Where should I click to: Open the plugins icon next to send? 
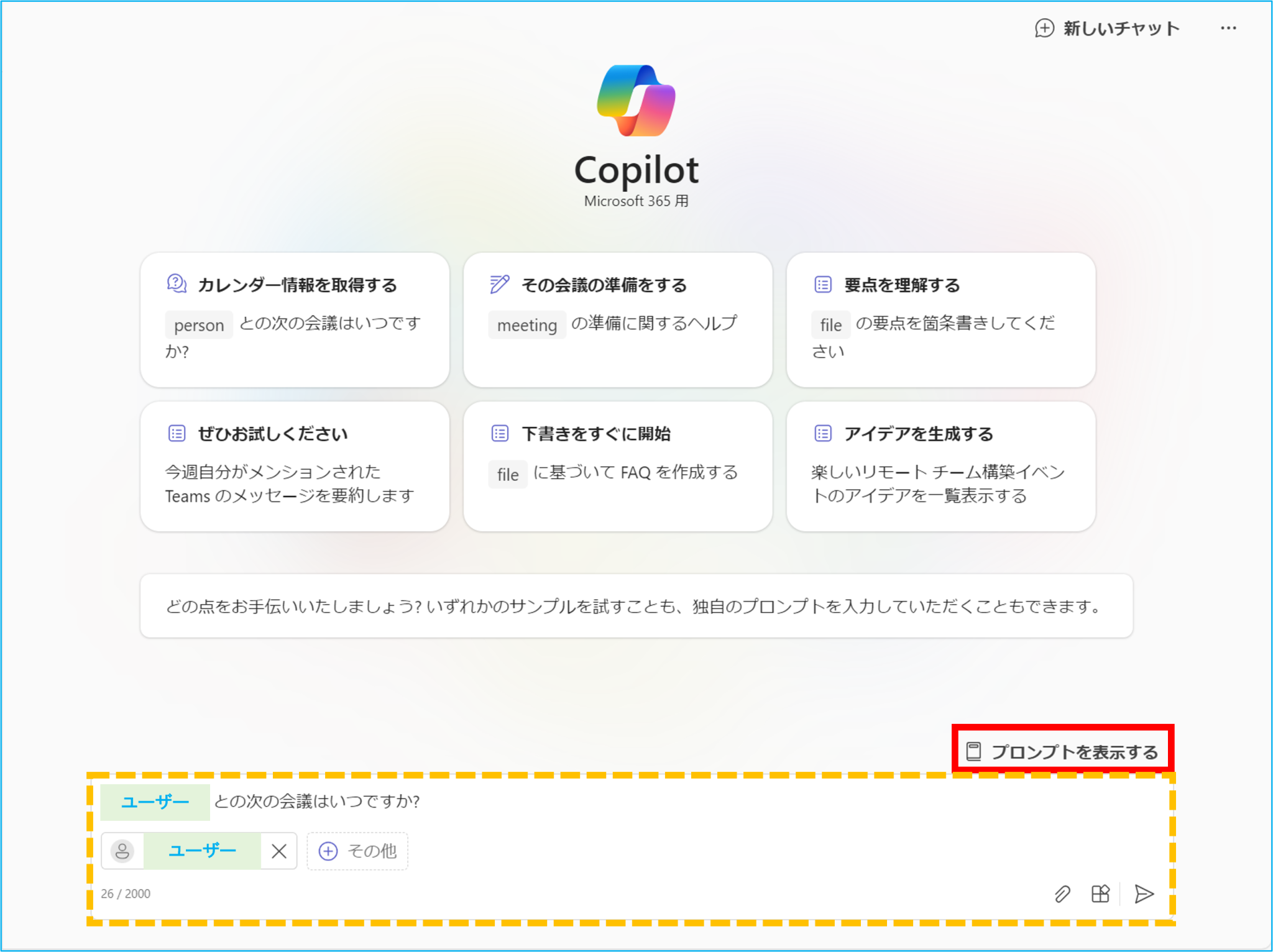click(x=1100, y=895)
